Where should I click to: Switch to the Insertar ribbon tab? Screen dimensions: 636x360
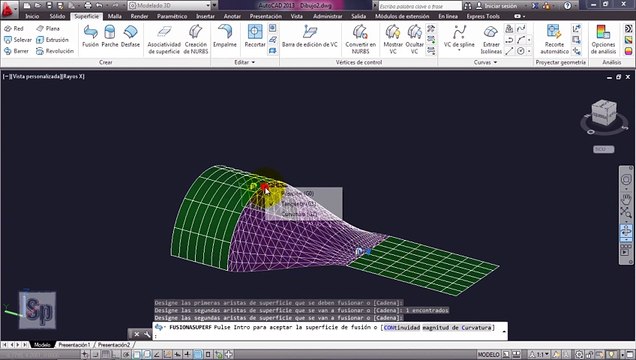tap(205, 16)
